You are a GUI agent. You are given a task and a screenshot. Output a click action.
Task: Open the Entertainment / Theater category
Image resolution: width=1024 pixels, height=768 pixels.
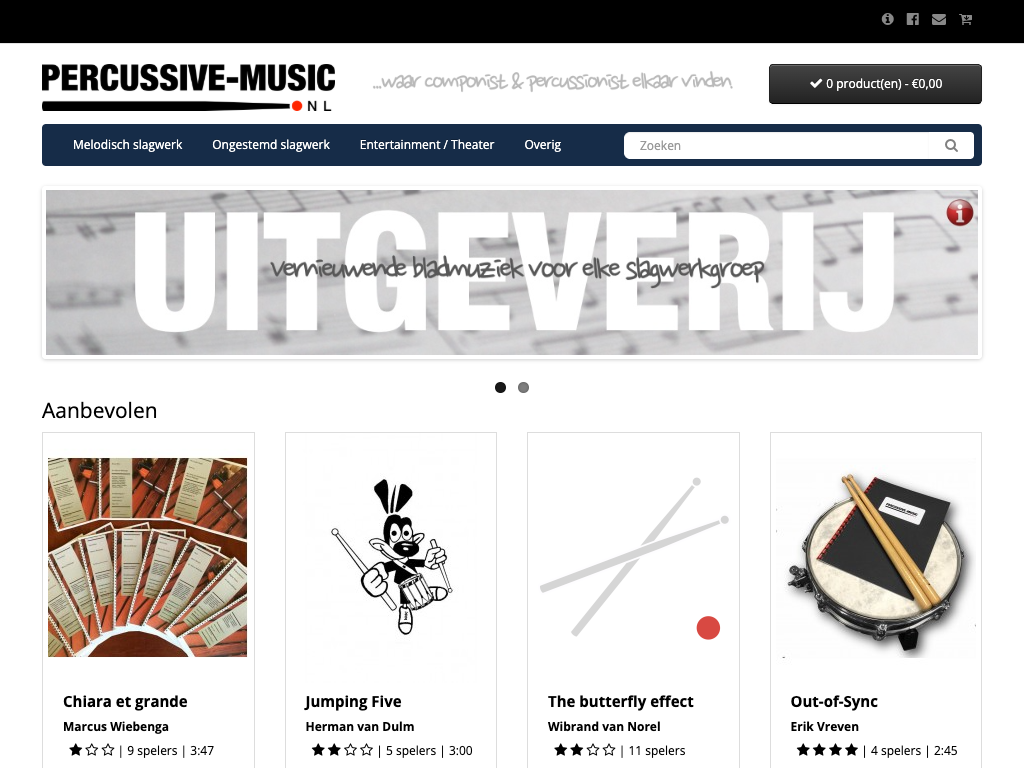tap(427, 145)
